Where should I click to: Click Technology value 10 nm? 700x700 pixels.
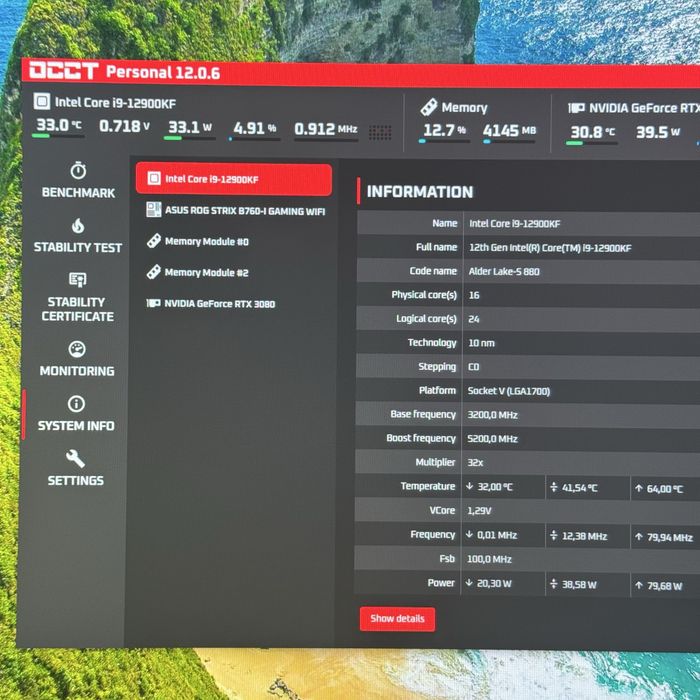[x=481, y=343]
